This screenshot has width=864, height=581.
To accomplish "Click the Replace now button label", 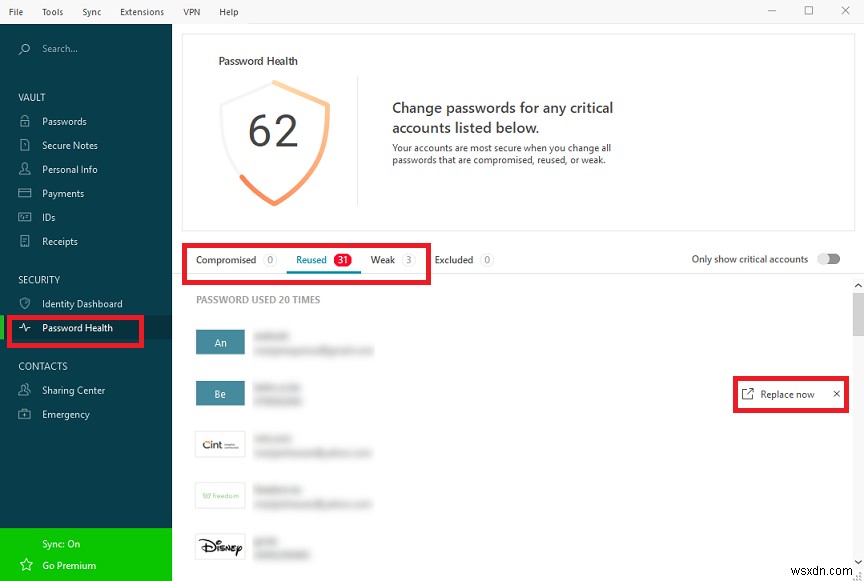I will click(787, 394).
